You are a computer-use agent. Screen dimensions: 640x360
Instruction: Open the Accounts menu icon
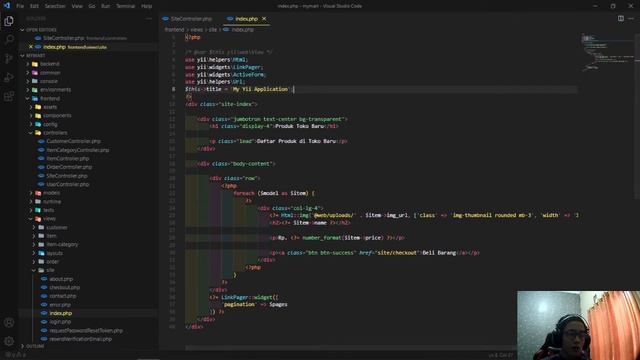pos(9,322)
